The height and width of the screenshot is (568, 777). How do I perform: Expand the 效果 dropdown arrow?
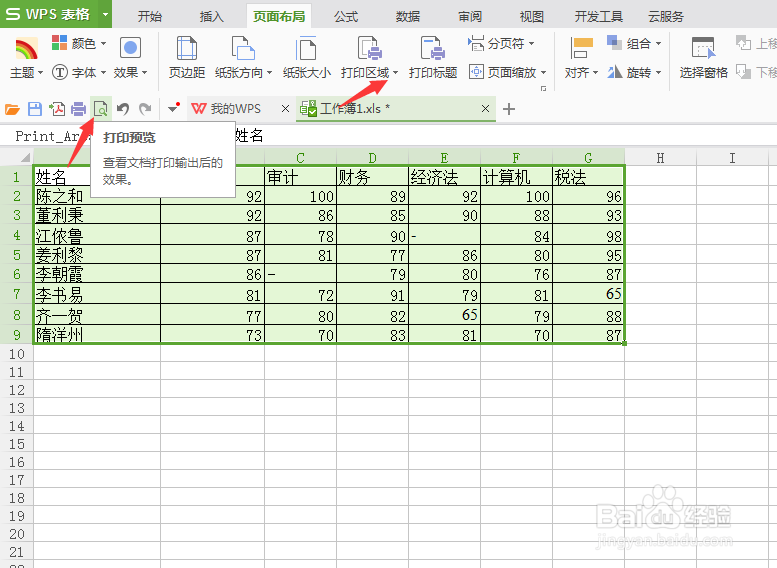145,73
